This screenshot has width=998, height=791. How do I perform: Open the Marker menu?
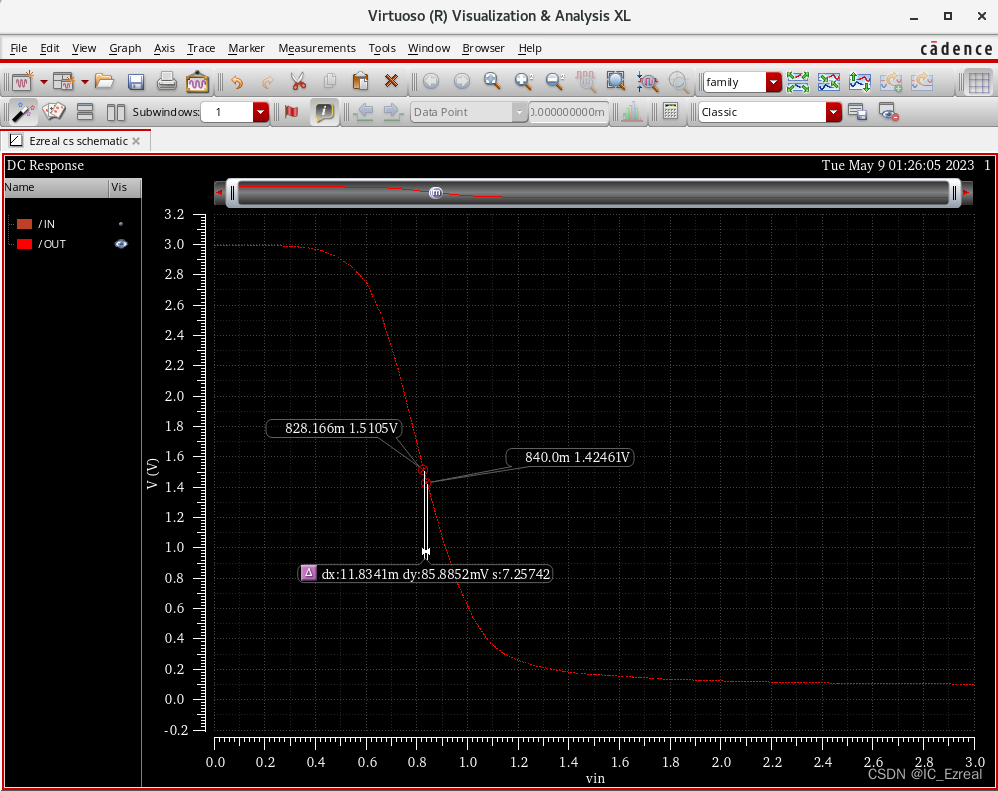246,48
